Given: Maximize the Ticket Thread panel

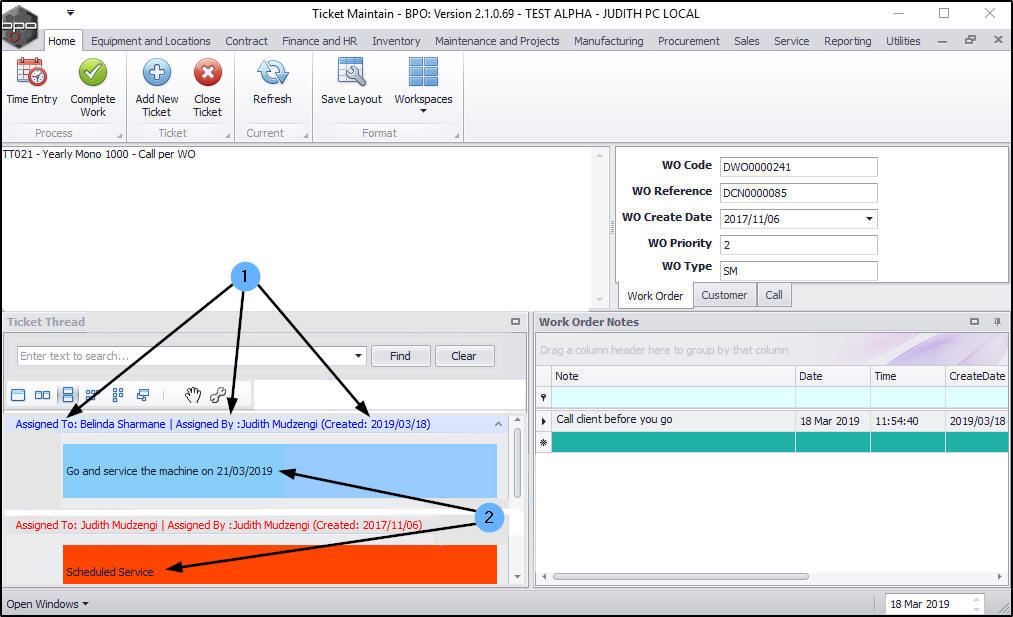Looking at the screenshot, I should (515, 322).
